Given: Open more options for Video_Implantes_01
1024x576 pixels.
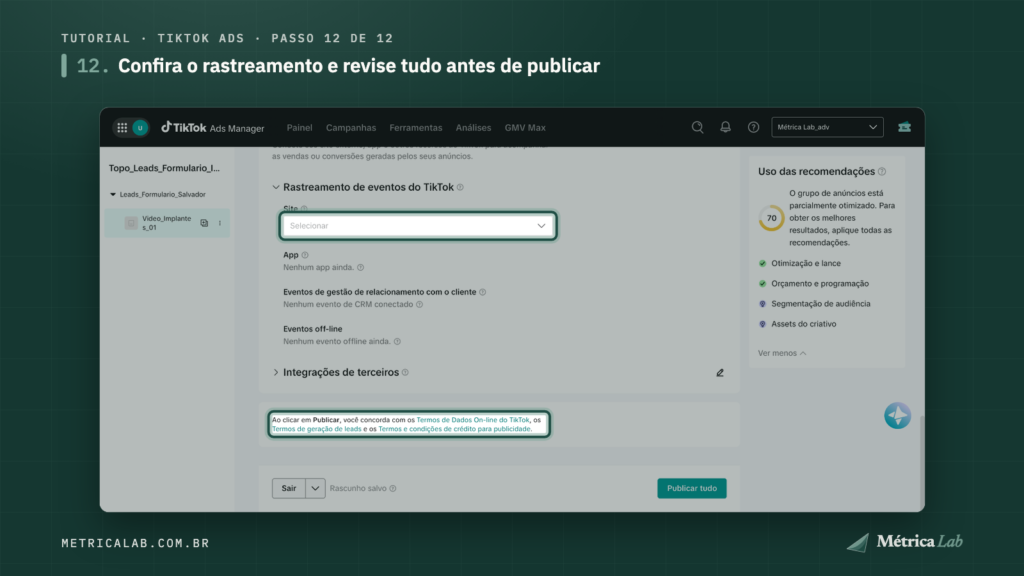Looking at the screenshot, I should tap(220, 223).
